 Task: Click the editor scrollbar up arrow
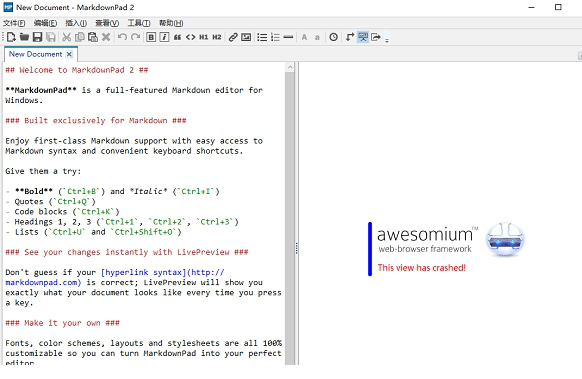coord(290,67)
